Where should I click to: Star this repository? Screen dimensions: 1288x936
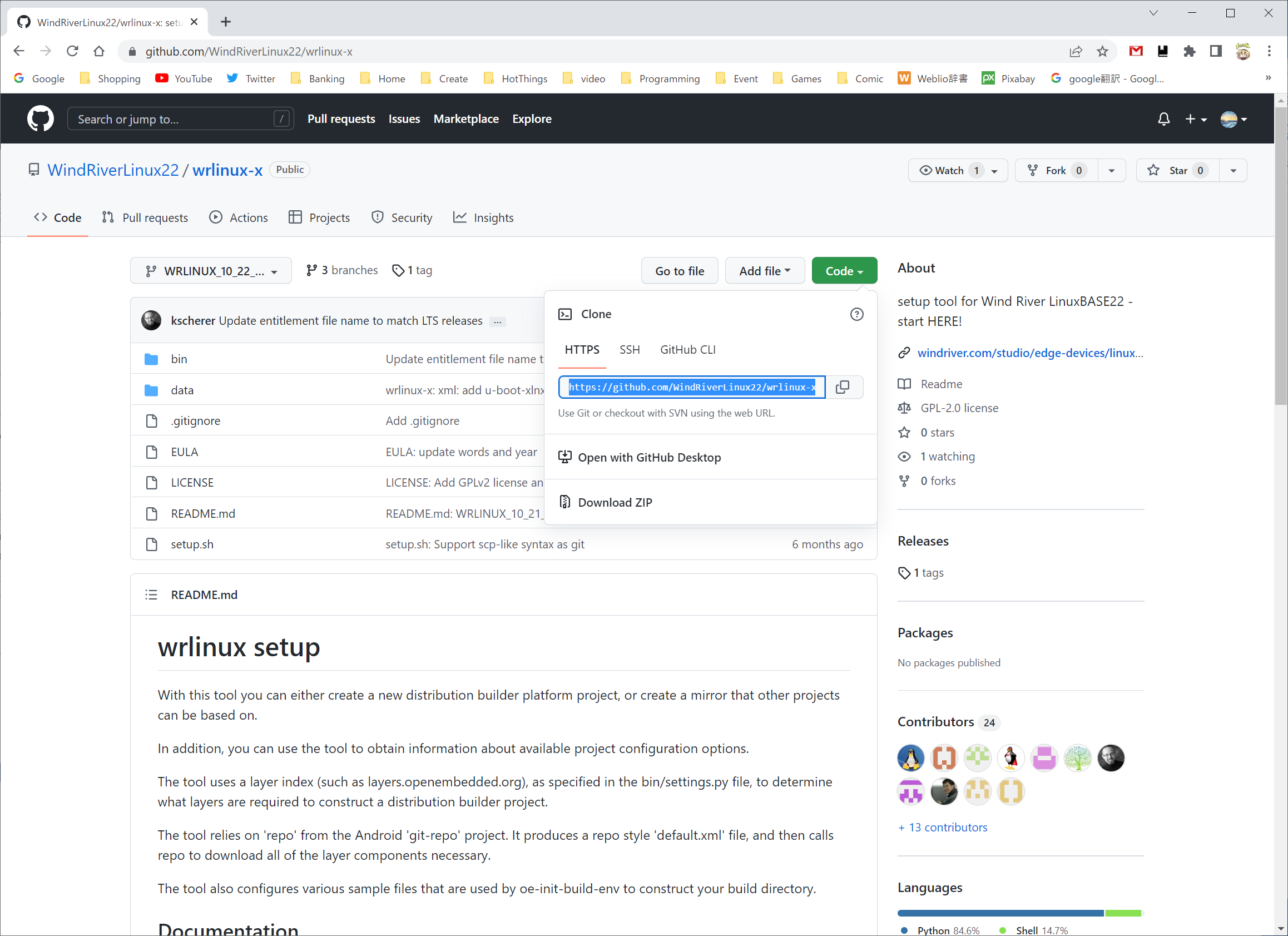pos(1177,170)
